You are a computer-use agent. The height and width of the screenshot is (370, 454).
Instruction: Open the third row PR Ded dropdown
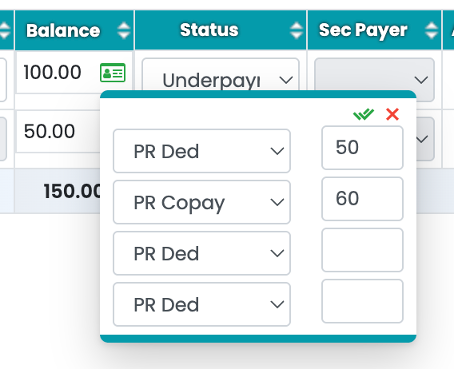click(202, 253)
